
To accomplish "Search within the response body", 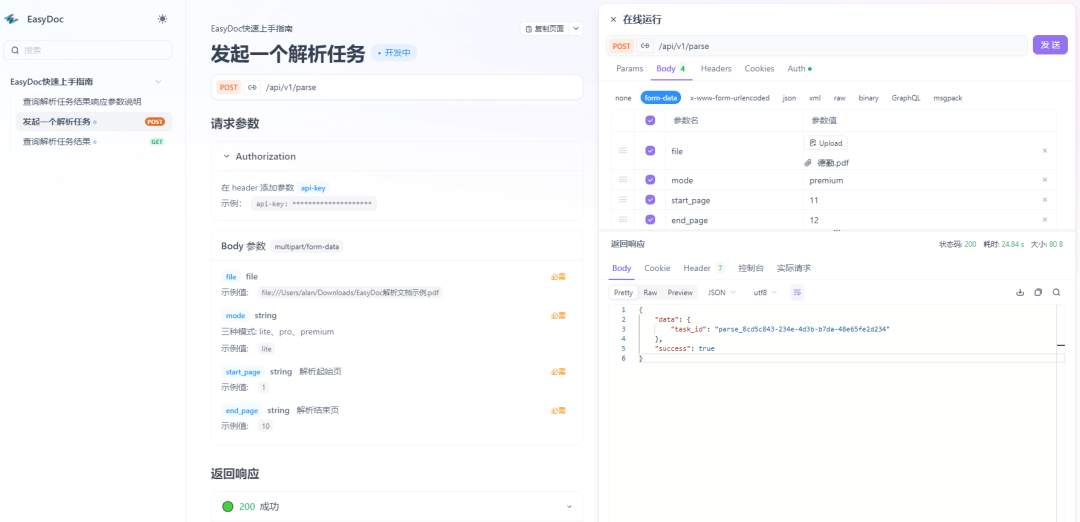I will coord(1056,292).
